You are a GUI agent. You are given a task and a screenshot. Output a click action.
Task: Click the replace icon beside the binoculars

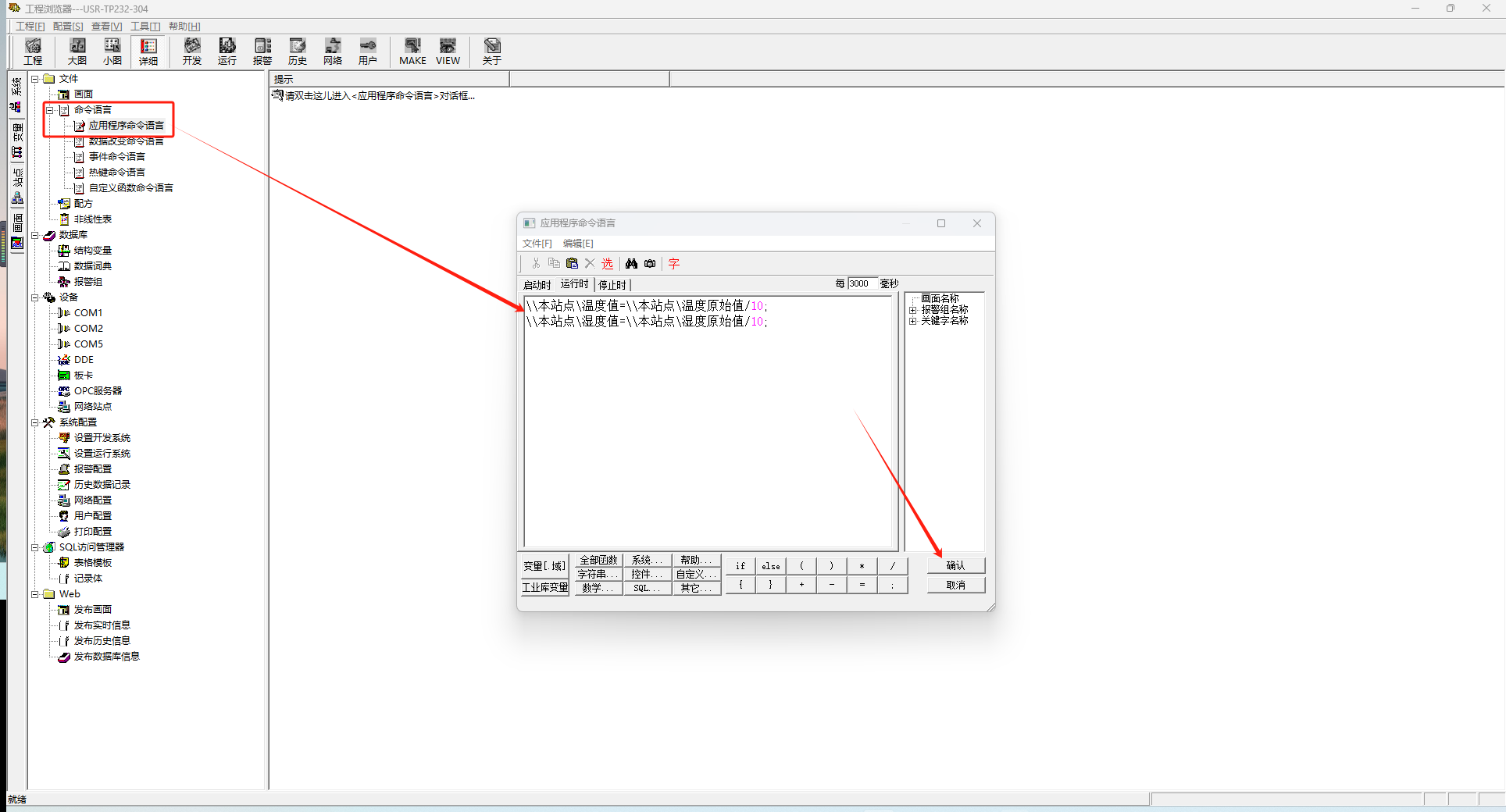point(650,264)
